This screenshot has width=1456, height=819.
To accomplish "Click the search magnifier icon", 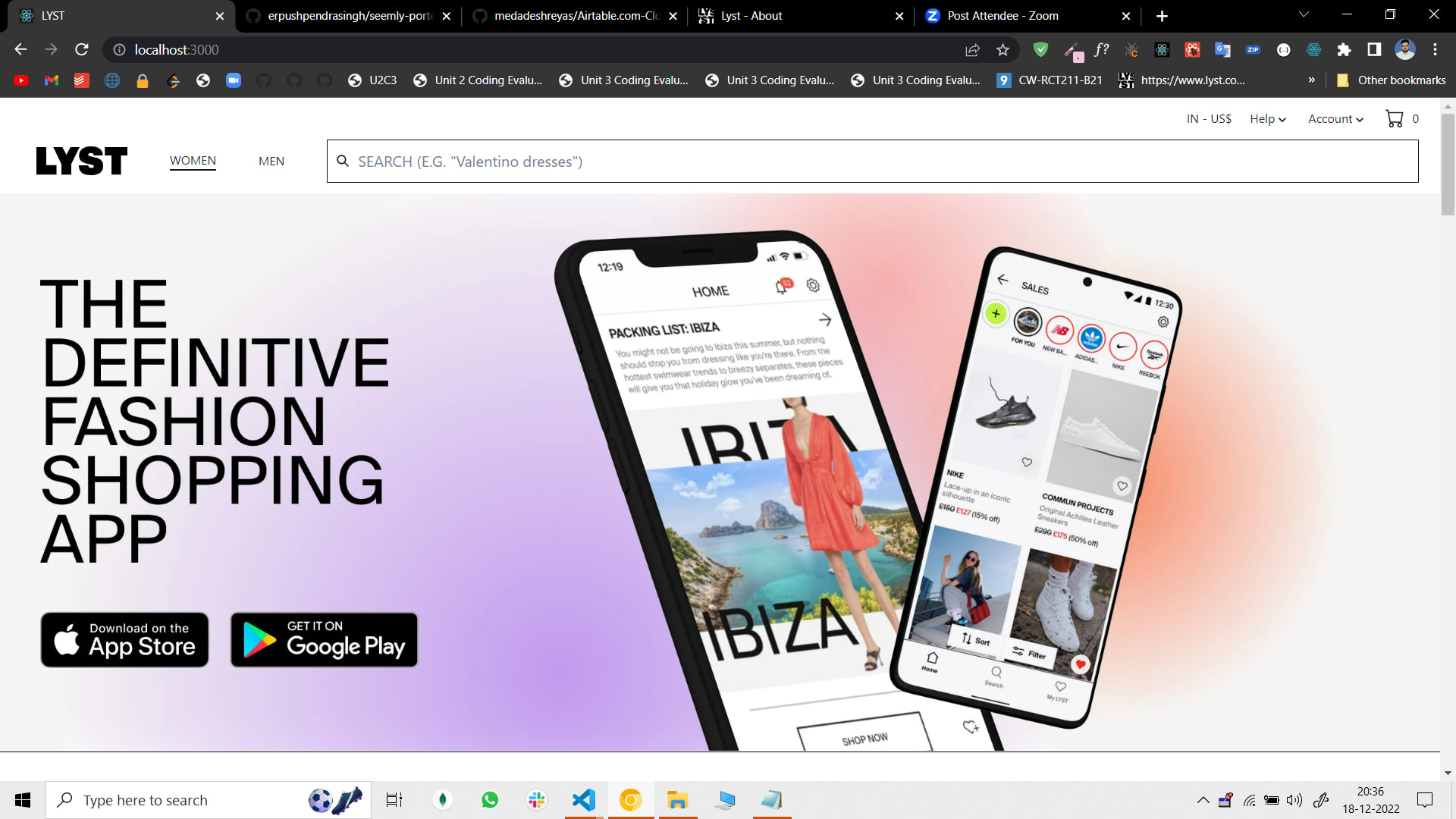I will 344,161.
